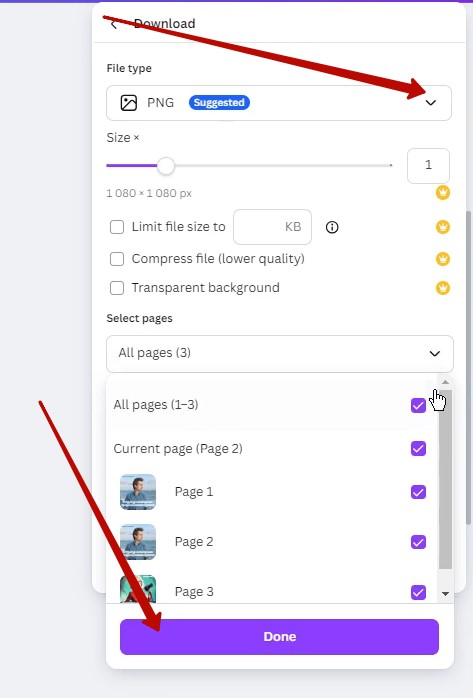
Task: Select All pages (1–3) option
Action: 270,405
